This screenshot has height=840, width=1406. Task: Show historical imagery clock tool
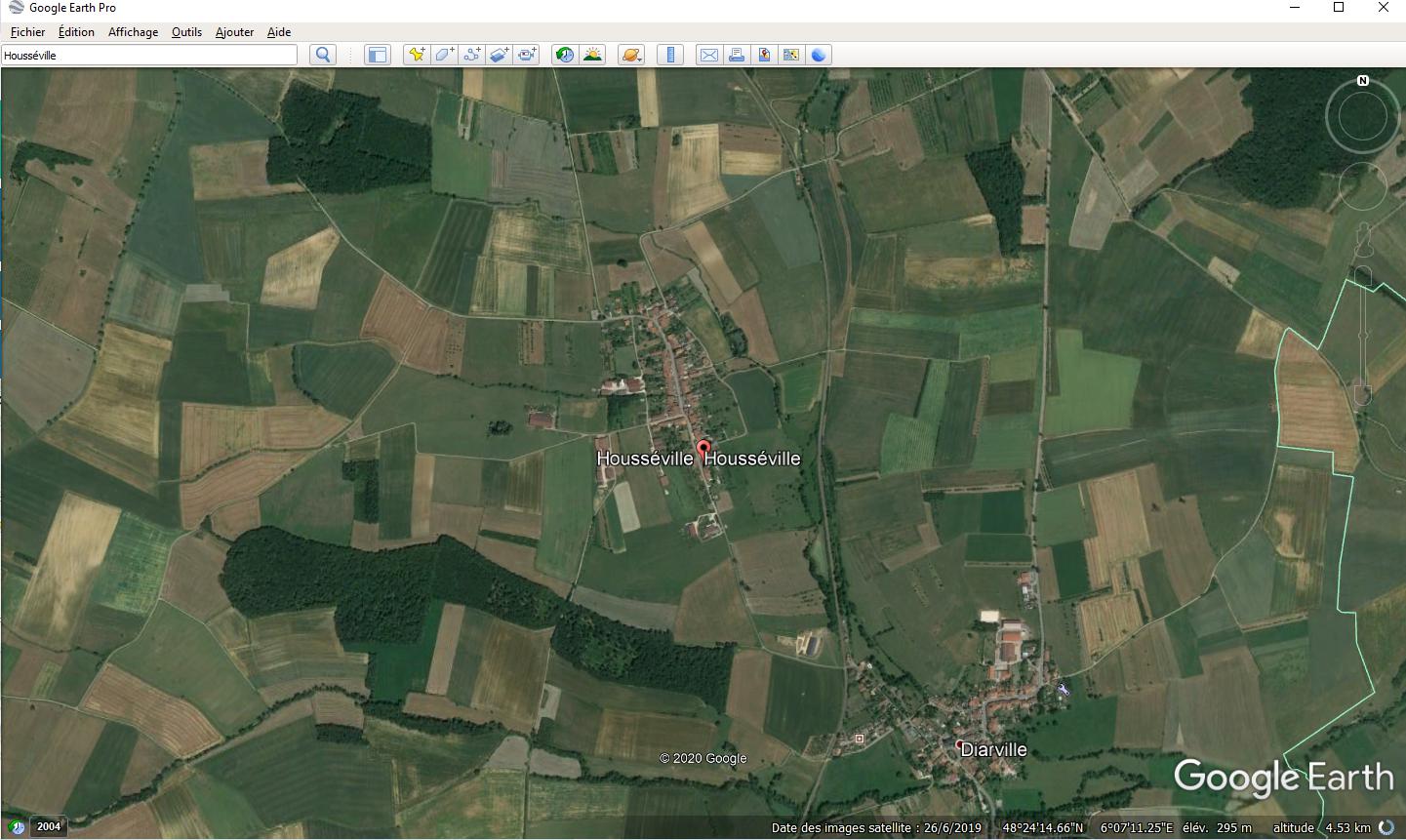coord(565,55)
